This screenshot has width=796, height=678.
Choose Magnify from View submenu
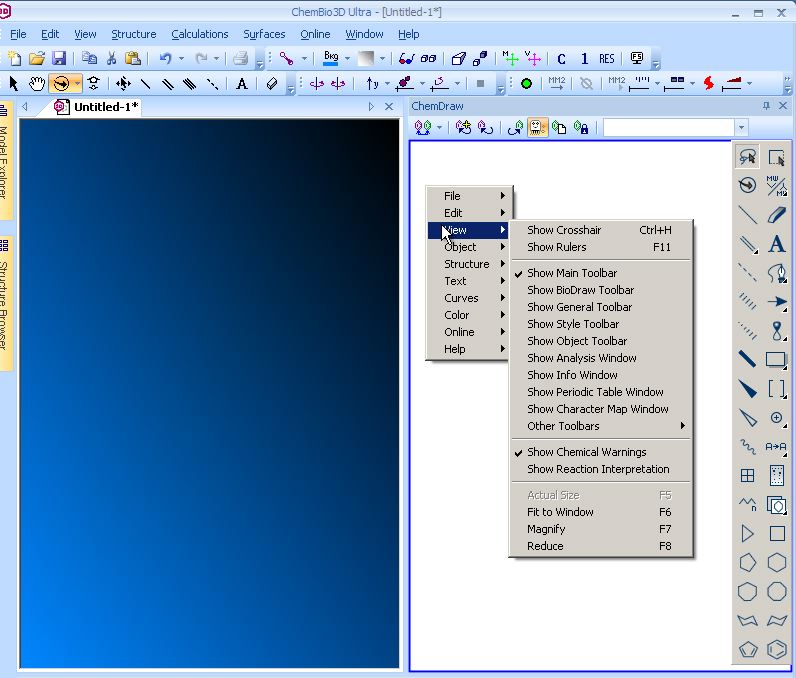pos(601,529)
